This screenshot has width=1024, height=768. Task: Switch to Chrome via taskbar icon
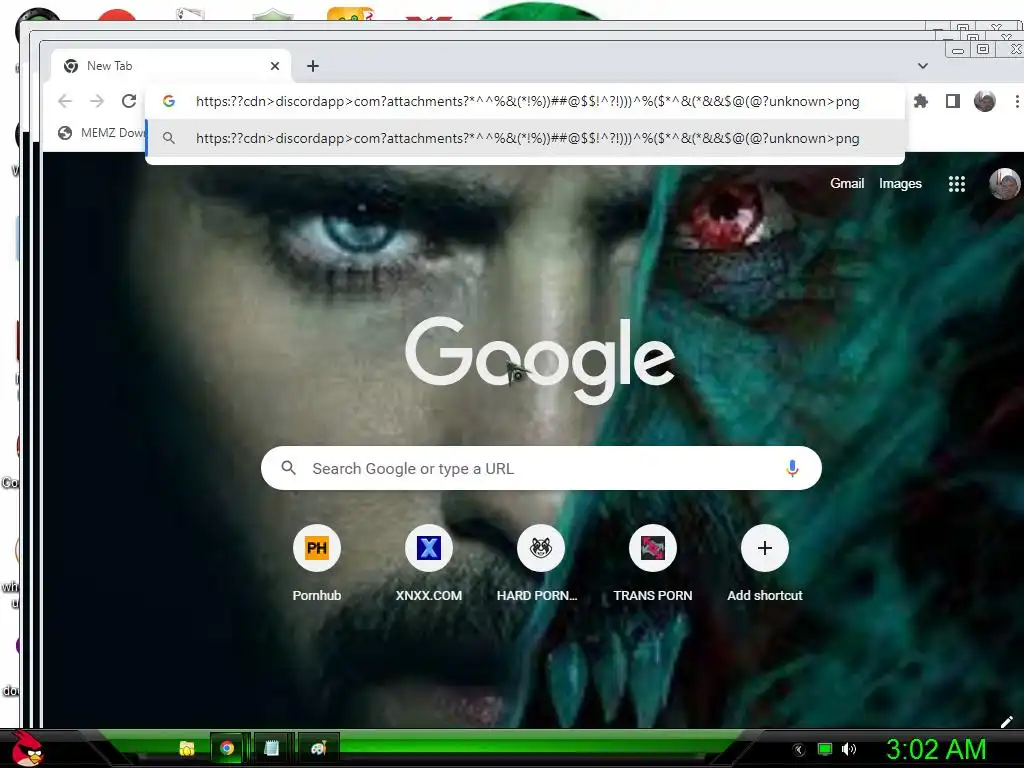tap(227, 748)
